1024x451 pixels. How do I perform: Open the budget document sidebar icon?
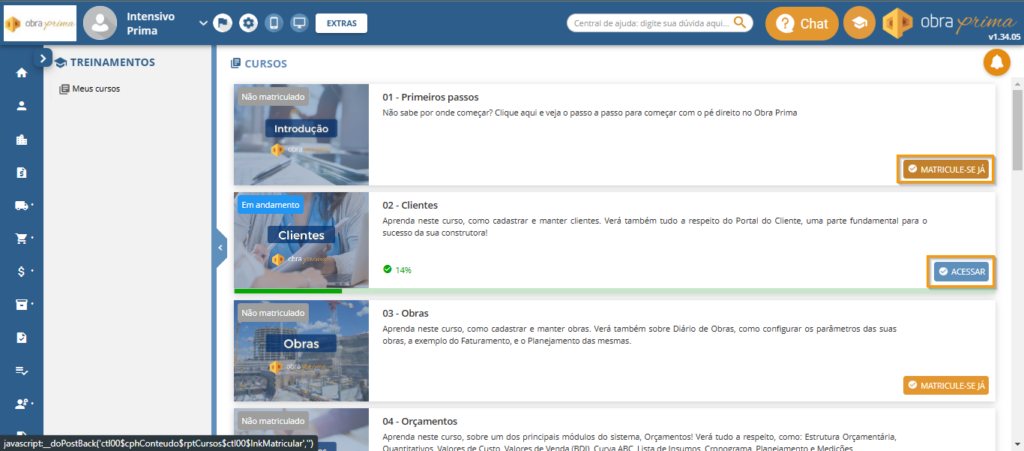click(x=22, y=172)
